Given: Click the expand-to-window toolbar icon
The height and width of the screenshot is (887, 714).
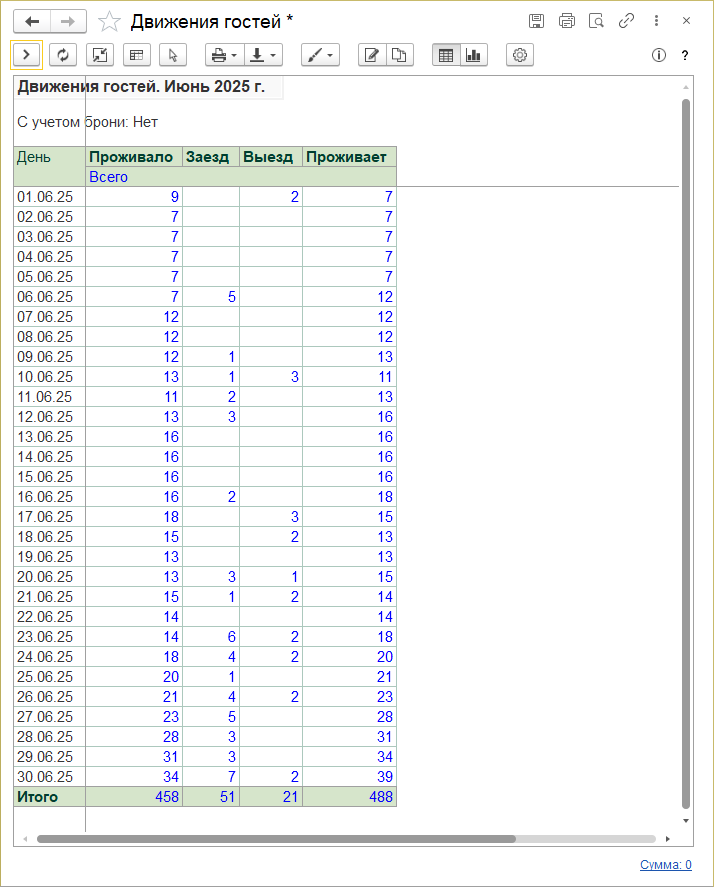Looking at the screenshot, I should (100, 55).
